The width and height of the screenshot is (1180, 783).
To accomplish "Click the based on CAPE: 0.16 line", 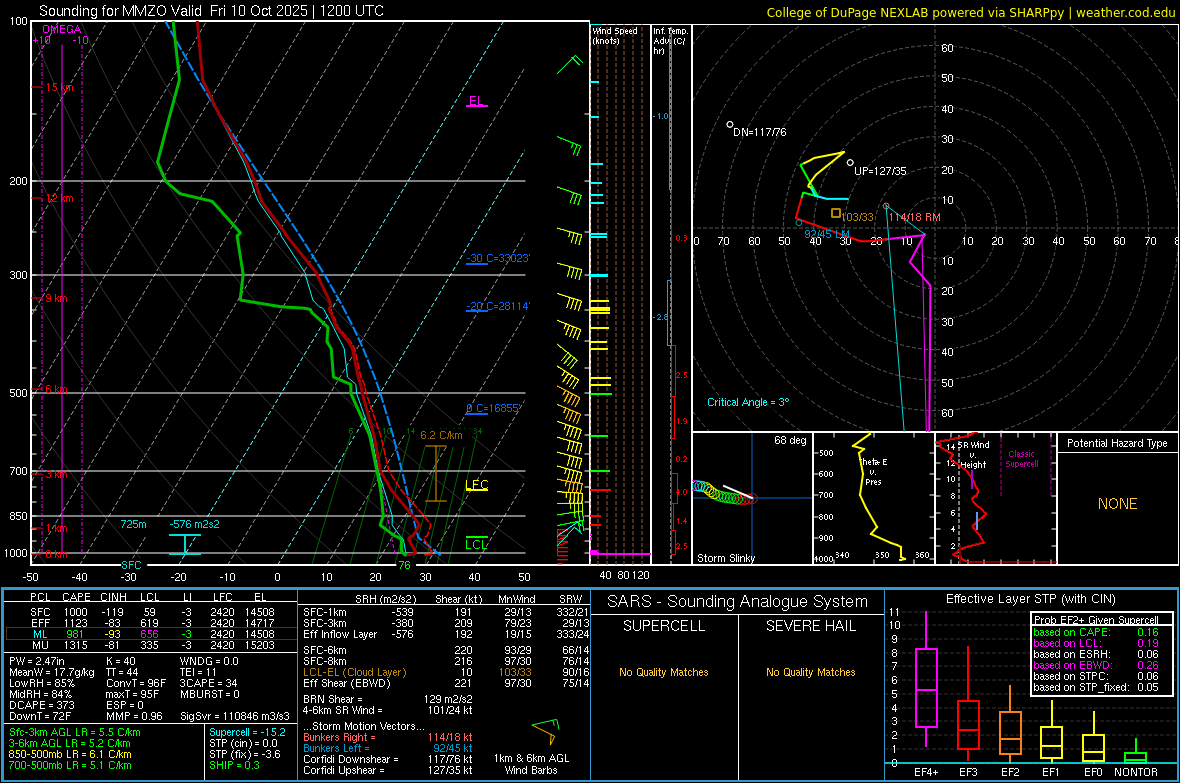I will pyautogui.click(x=1096, y=632).
